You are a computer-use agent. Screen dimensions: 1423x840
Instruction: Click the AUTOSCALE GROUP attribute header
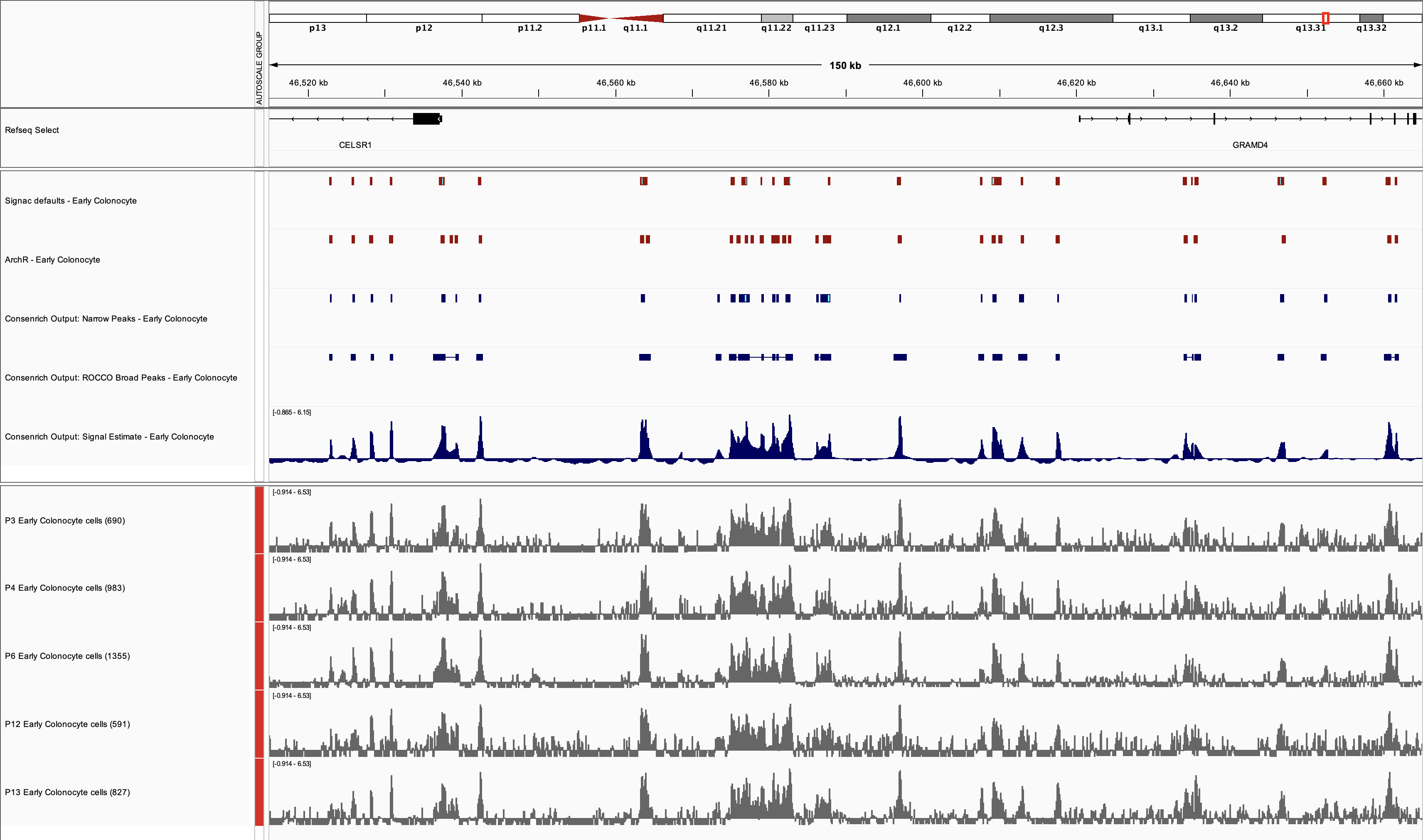[259, 68]
